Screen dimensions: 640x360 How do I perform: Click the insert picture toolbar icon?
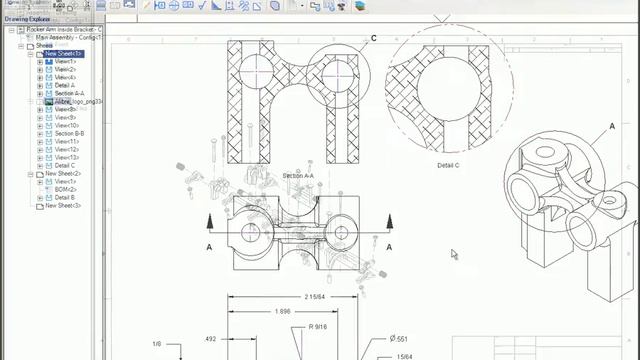point(129,4)
